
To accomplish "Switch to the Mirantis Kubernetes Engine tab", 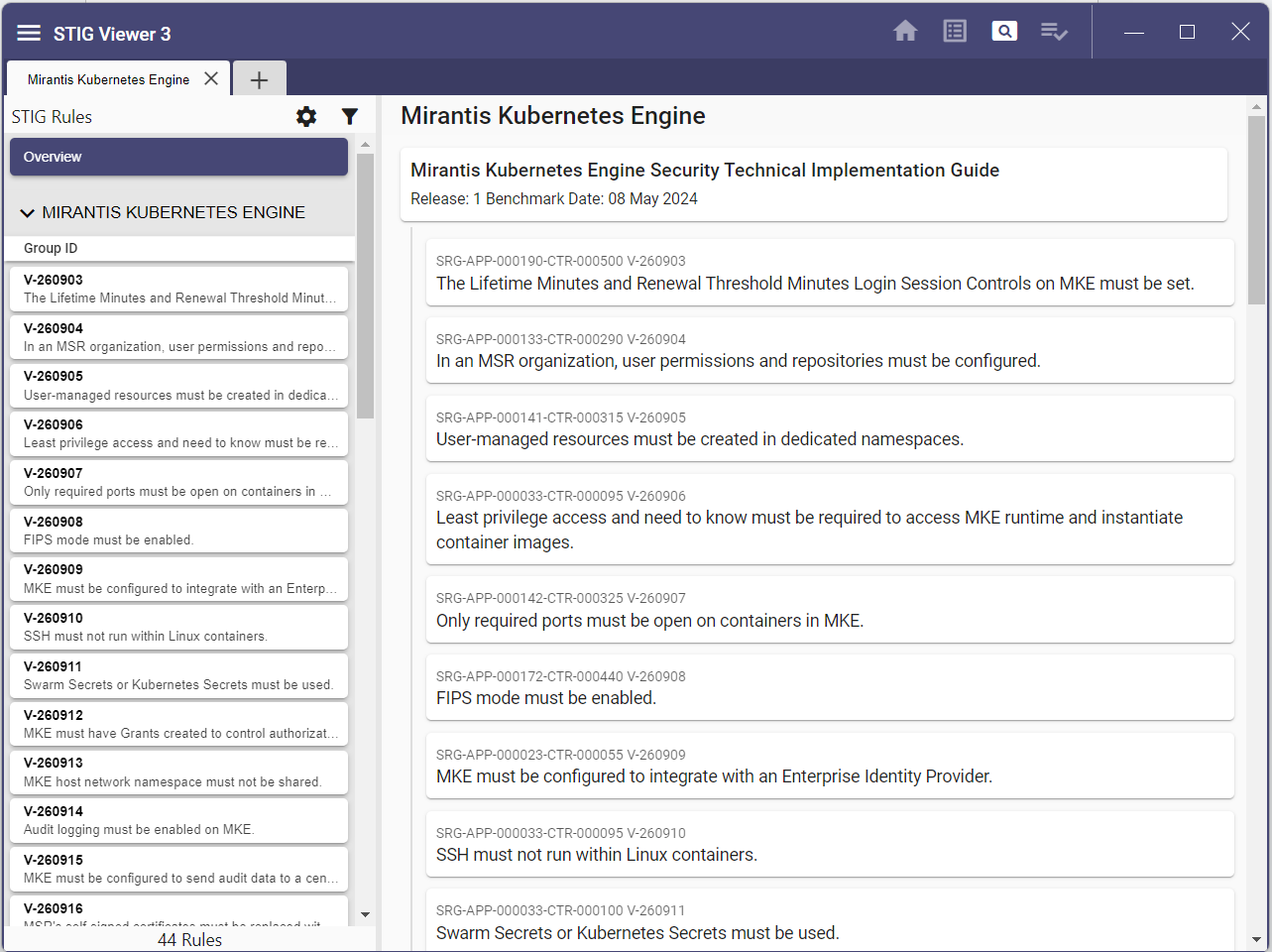I will tap(109, 78).
